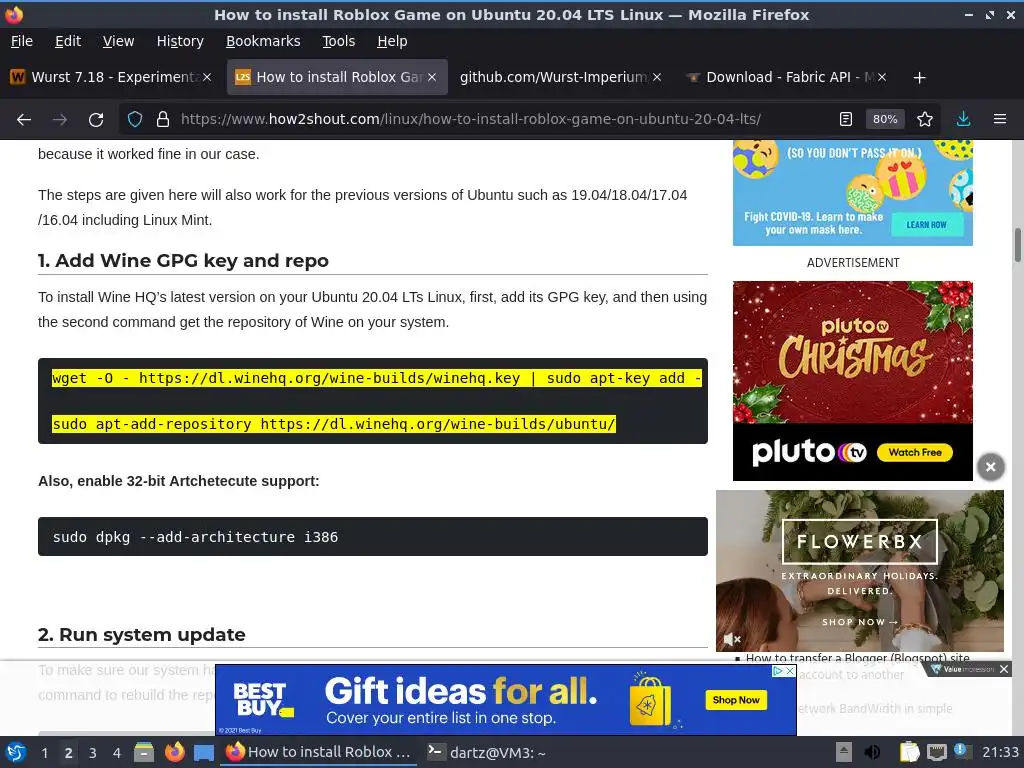Image resolution: width=1024 pixels, height=768 pixels.
Task: Focus the Firefox 'How to install Roblox' taskbar window
Action: tap(319, 752)
